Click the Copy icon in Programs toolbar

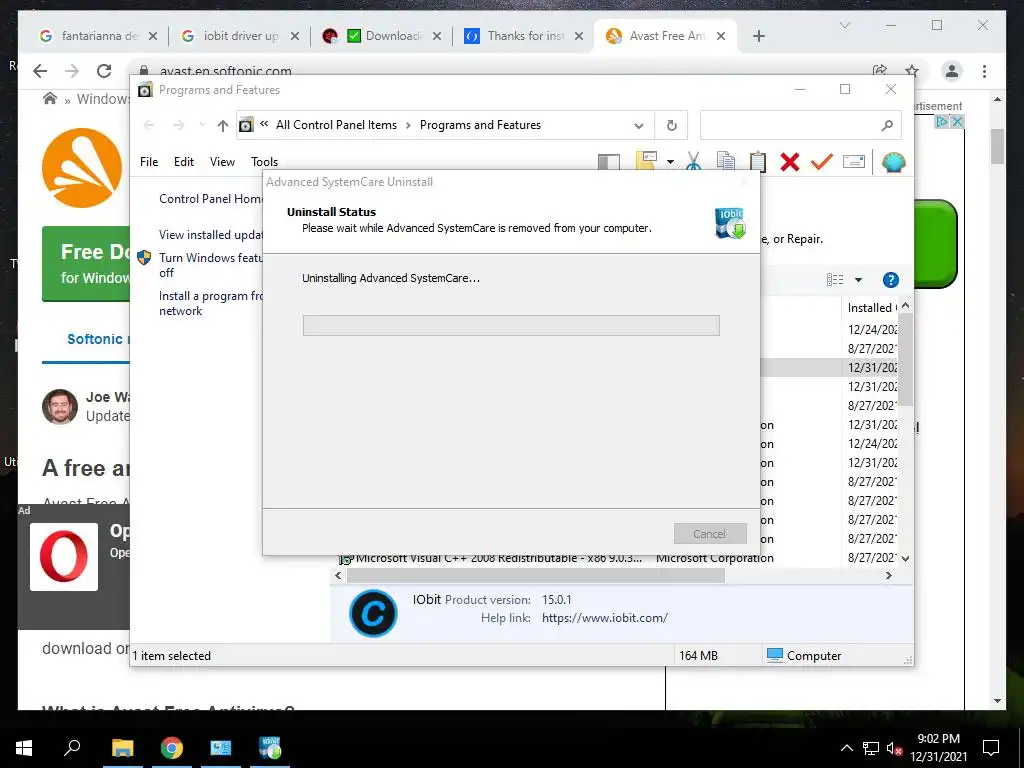pos(725,161)
